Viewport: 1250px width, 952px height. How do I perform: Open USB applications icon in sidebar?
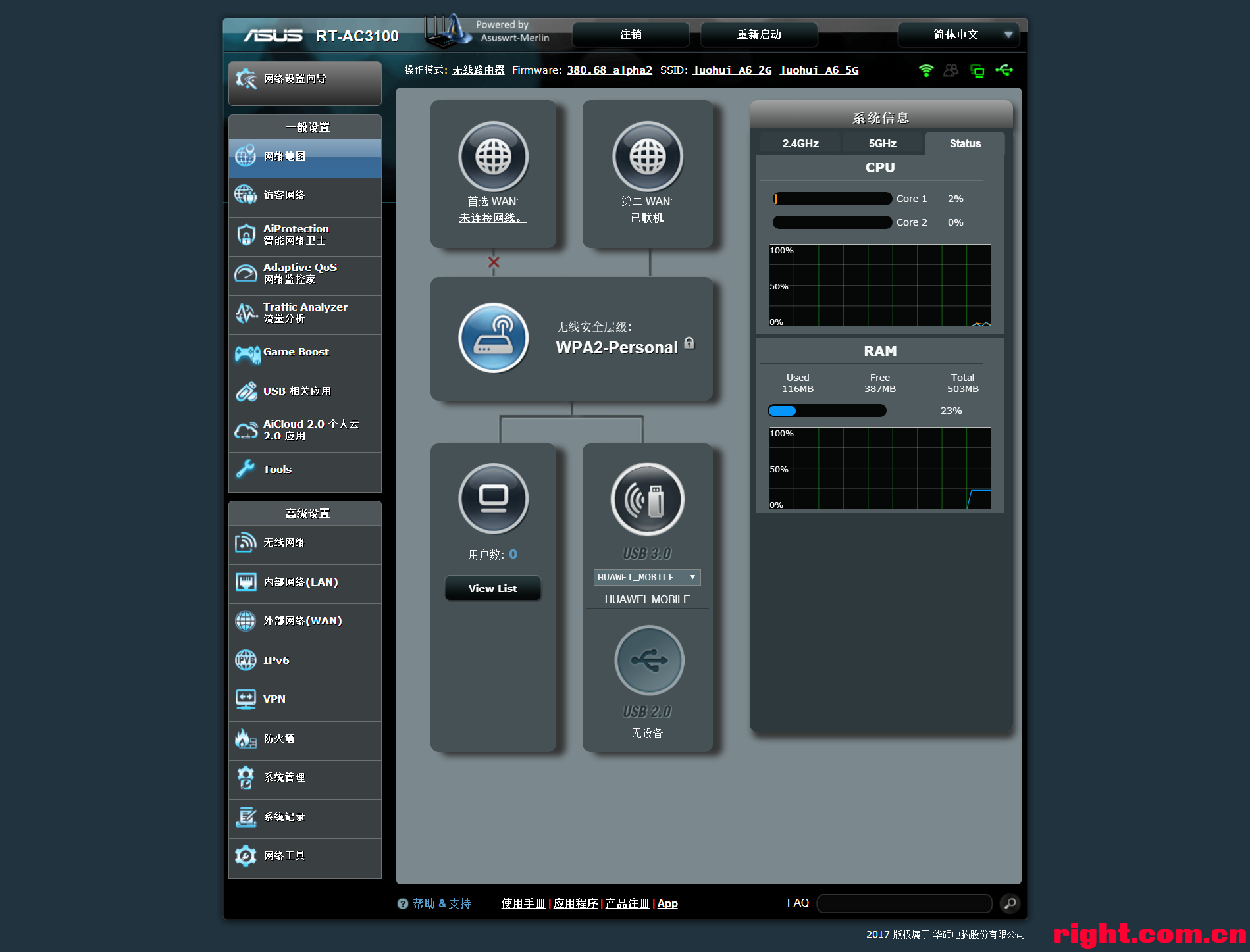tap(246, 391)
